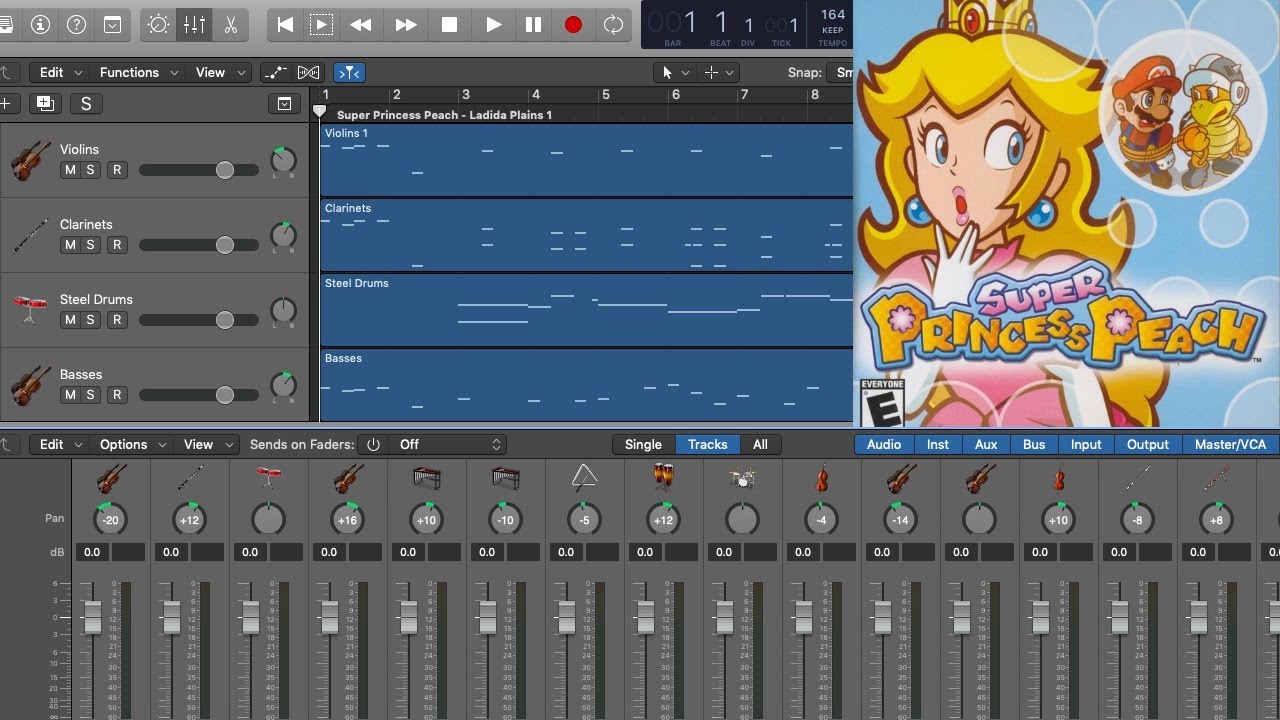Screen dimensions: 1280x720
Task: Toggle Output channel strip filter
Action: [x=1148, y=444]
